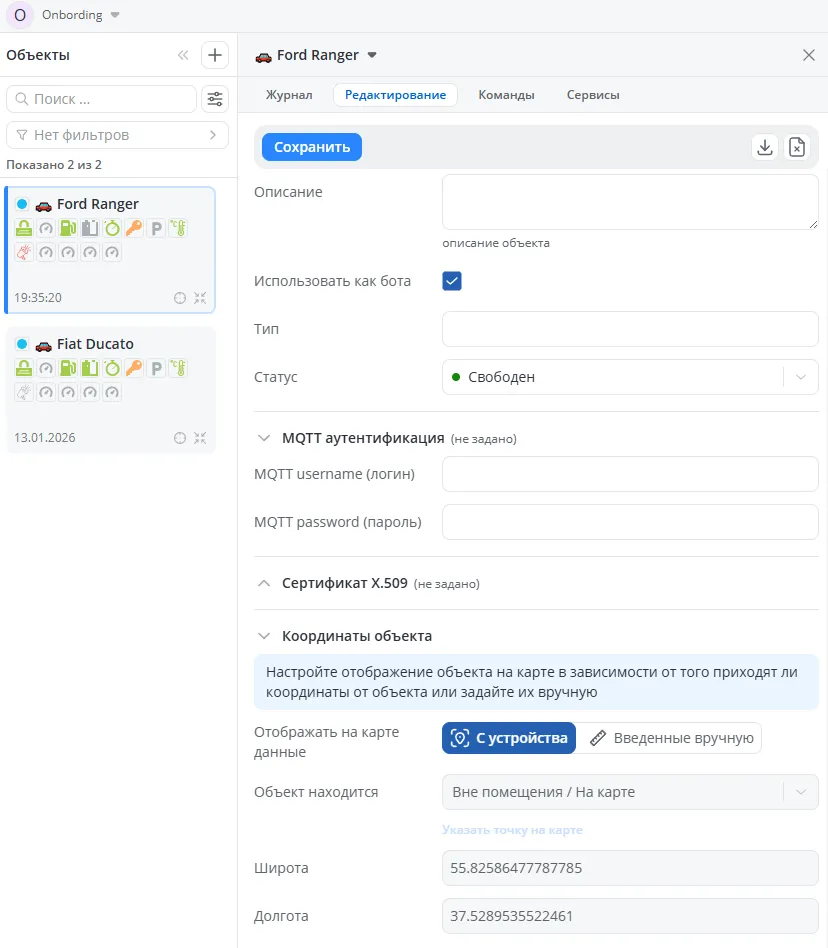Open the Команды tab
The image size is (828, 948).
pyautogui.click(x=506, y=95)
